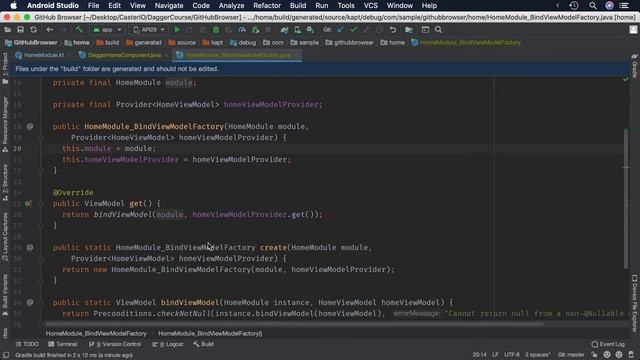This screenshot has width=640, height=360.
Task: Open the Refactor menu
Action: (267, 6)
